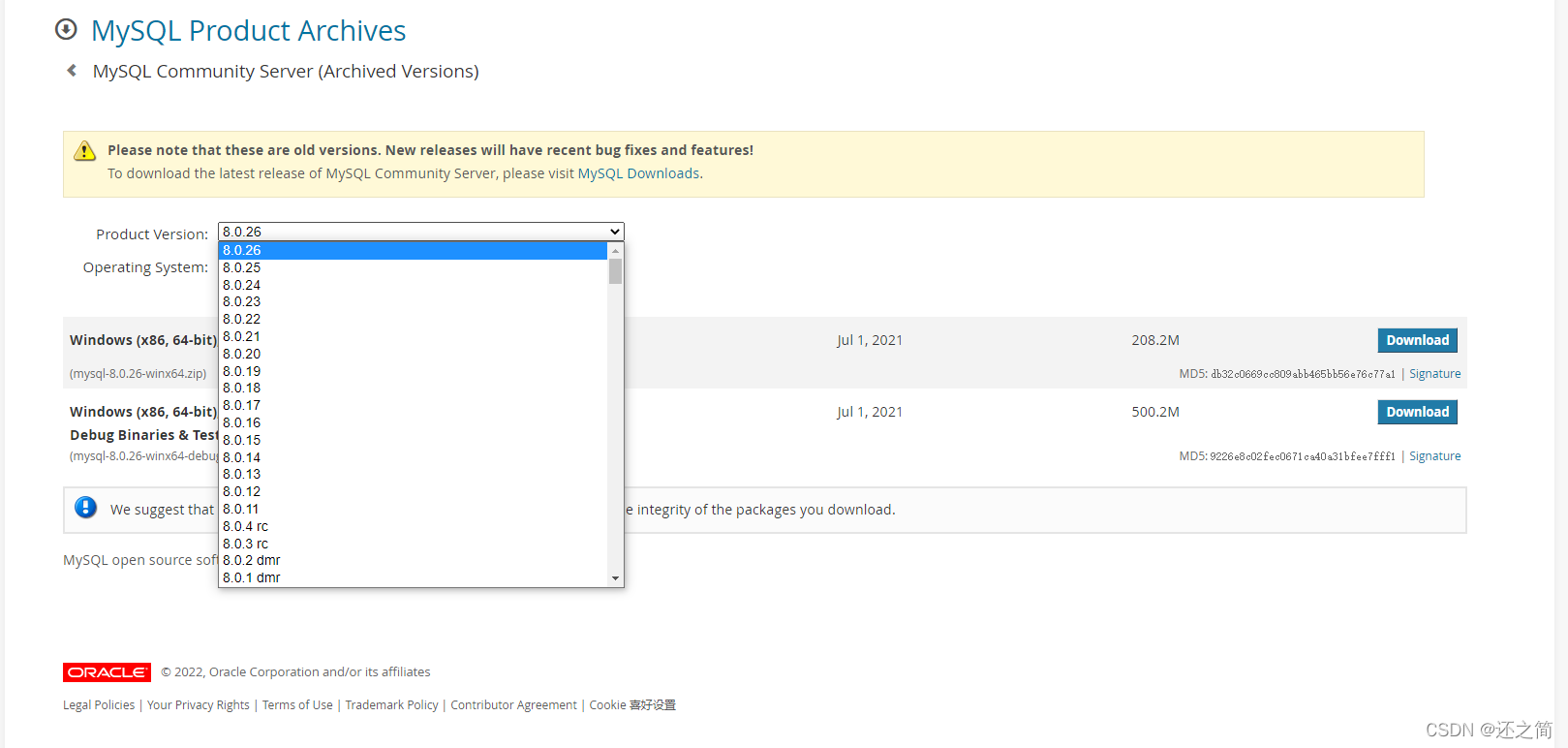Click the mysql-8.0.26-winx64.zip file name
Screen dimensions: 1568x748
[x=138, y=374]
